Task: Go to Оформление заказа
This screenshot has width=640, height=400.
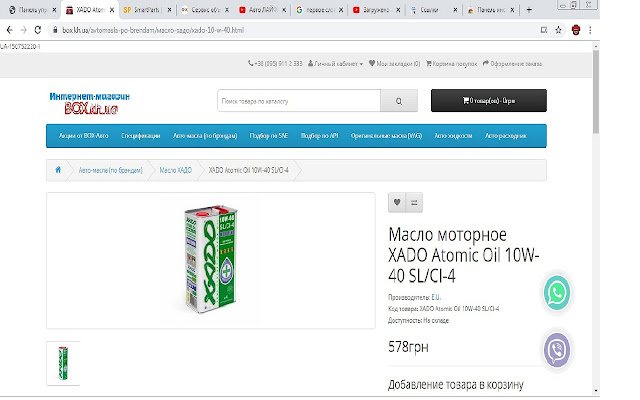Action: click(x=512, y=64)
